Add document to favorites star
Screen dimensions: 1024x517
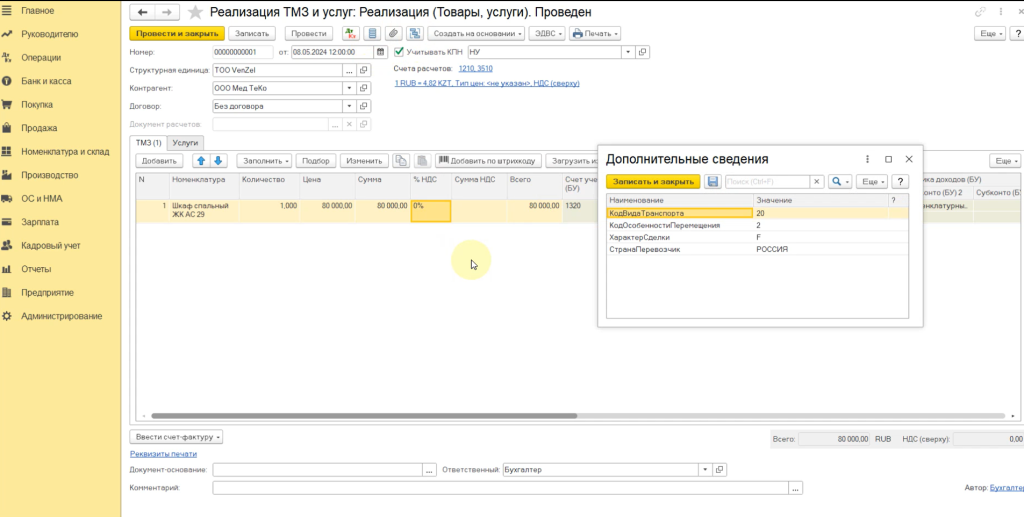pos(193,12)
